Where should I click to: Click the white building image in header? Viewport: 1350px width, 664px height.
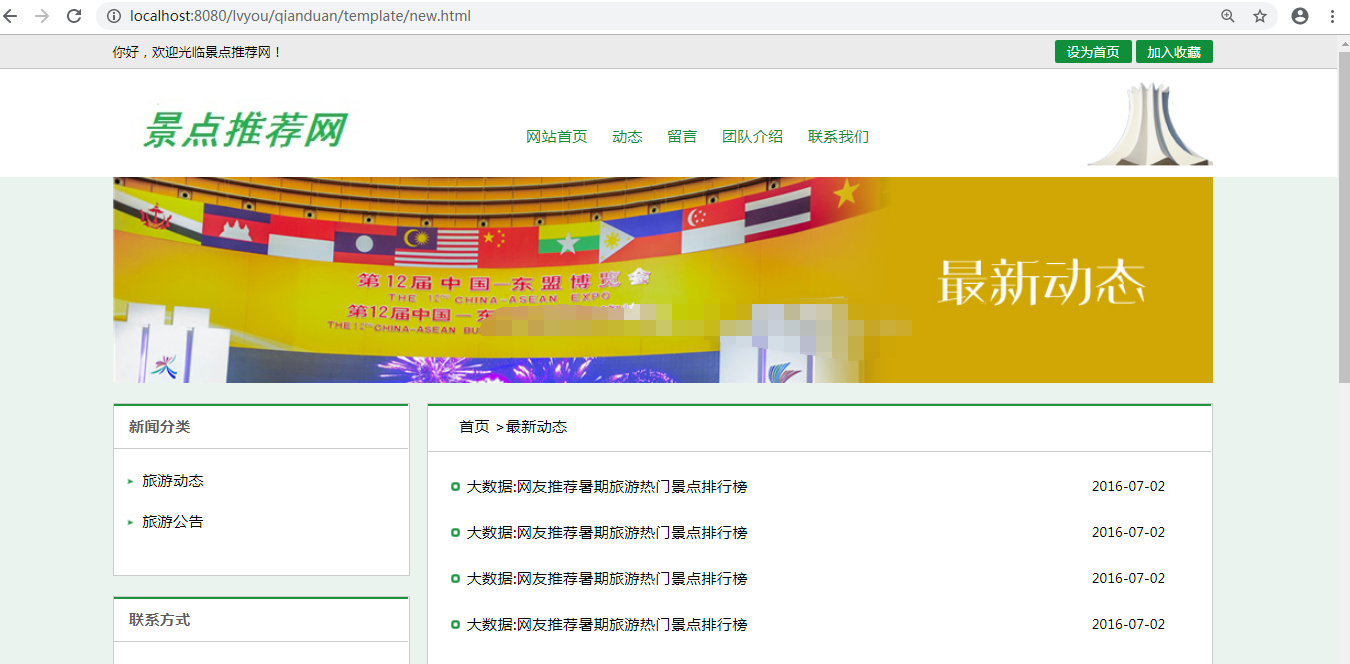point(1150,124)
